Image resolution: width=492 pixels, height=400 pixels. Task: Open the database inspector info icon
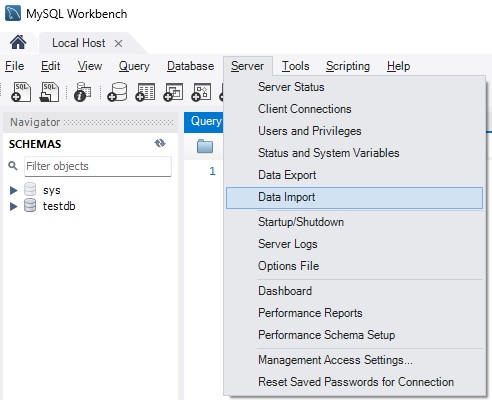coord(82,92)
